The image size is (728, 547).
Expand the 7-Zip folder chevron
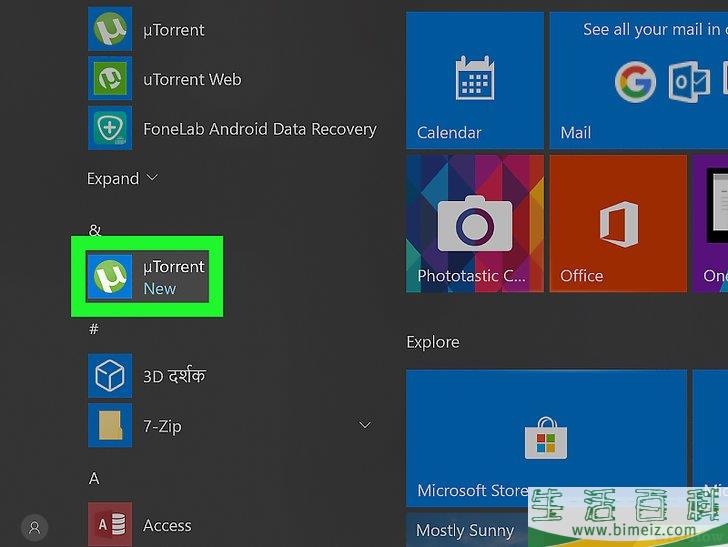point(365,425)
